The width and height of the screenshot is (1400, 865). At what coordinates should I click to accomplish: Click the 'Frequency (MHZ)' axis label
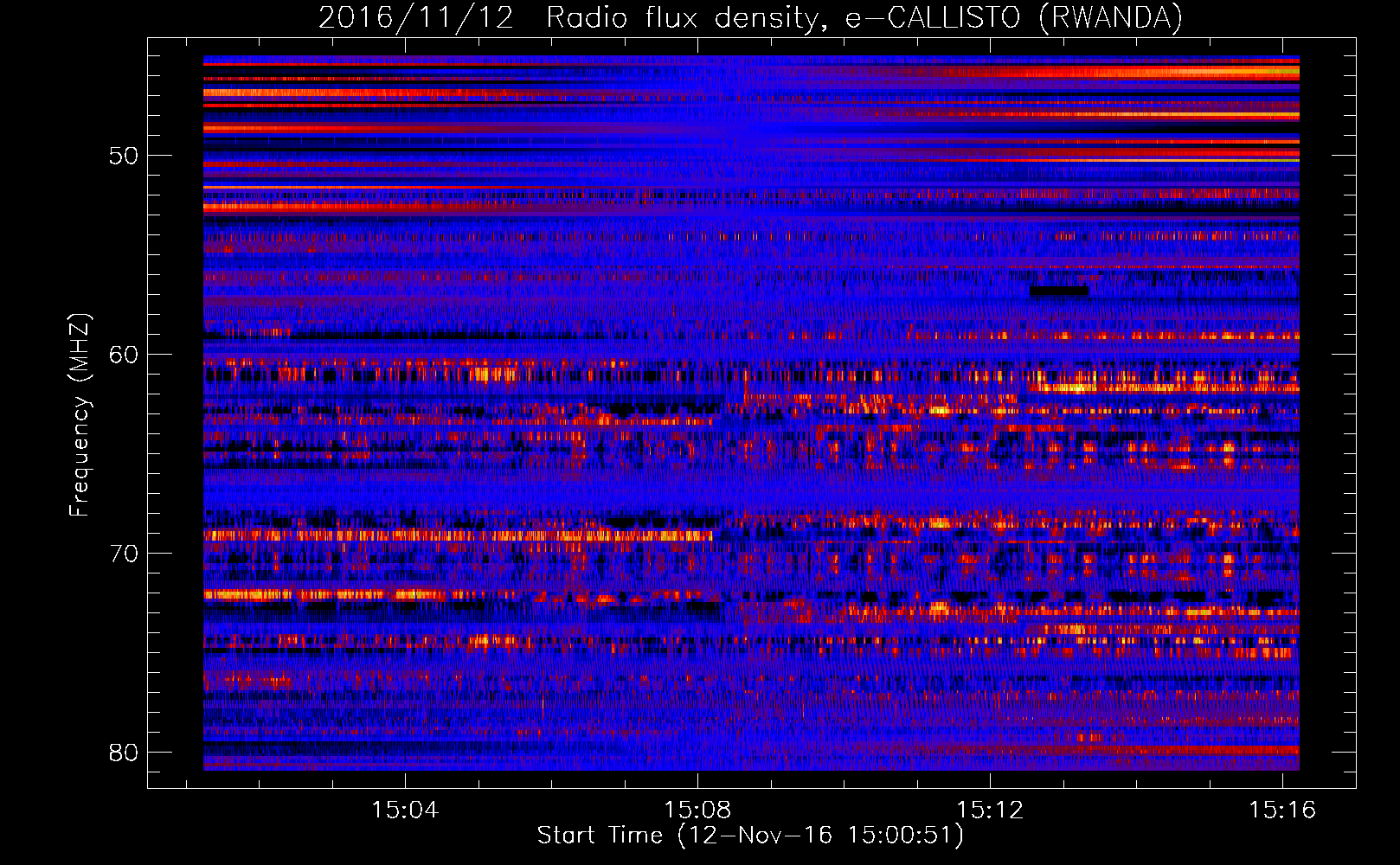[x=80, y=414]
